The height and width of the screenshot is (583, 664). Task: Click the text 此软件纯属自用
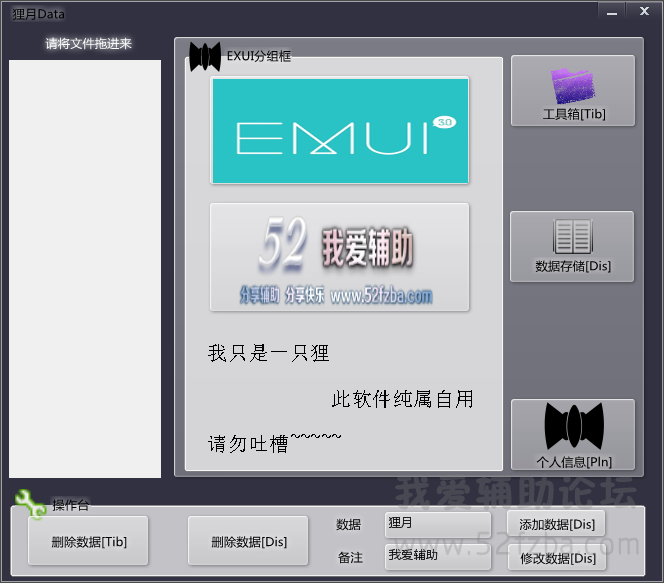click(x=403, y=399)
